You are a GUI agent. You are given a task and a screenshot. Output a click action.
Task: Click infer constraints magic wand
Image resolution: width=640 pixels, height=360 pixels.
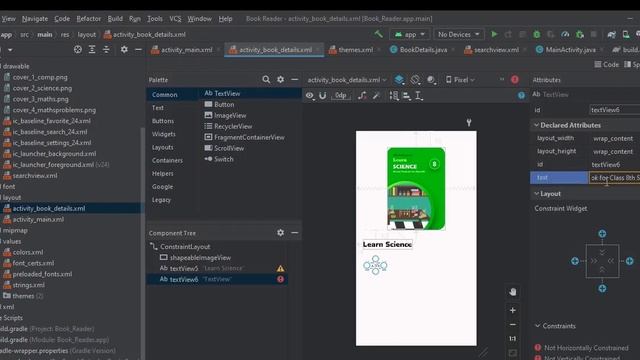click(x=376, y=96)
